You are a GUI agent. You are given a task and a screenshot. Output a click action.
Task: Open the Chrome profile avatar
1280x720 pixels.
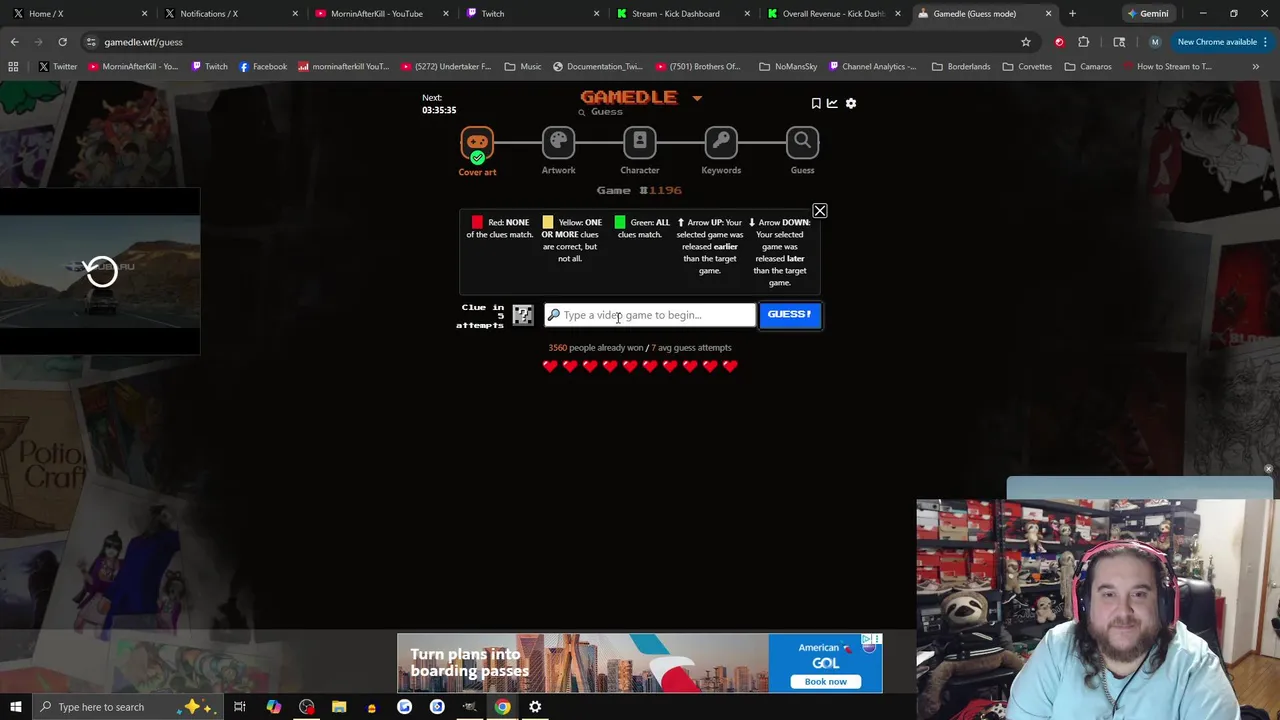[x=1155, y=42]
